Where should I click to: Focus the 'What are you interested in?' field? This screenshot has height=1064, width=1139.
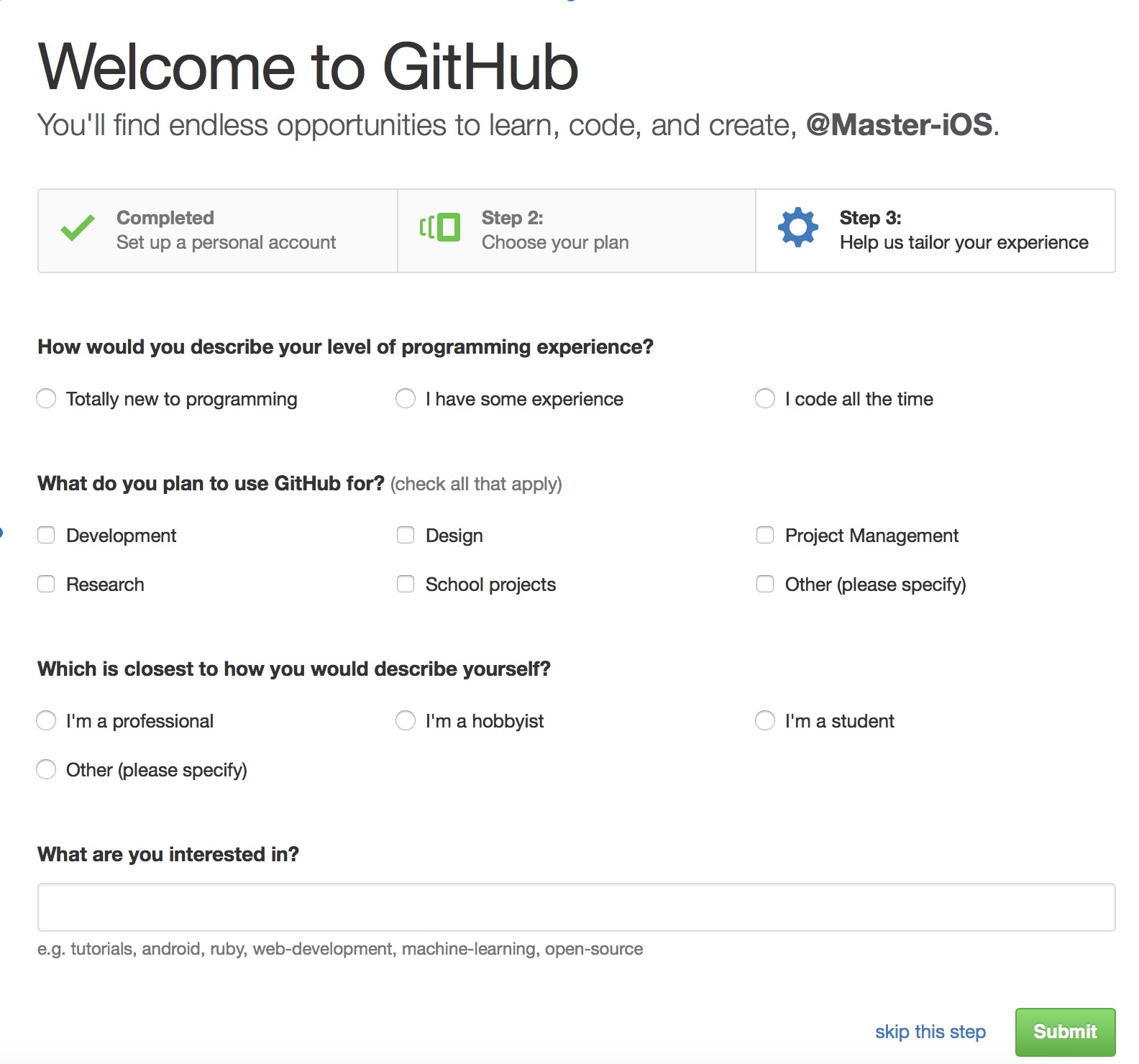[x=577, y=907]
